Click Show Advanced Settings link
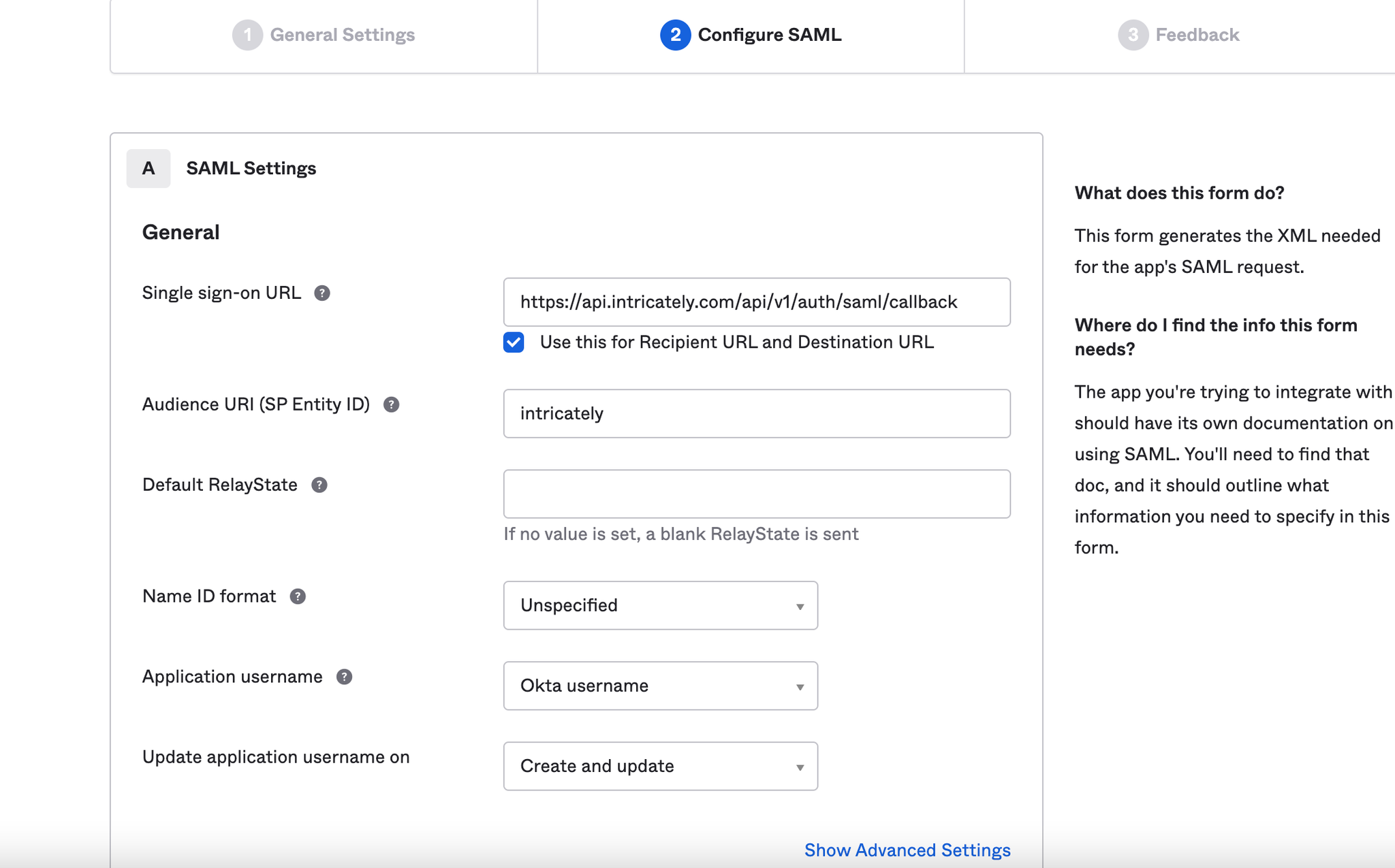The width and height of the screenshot is (1395, 868). (x=907, y=850)
